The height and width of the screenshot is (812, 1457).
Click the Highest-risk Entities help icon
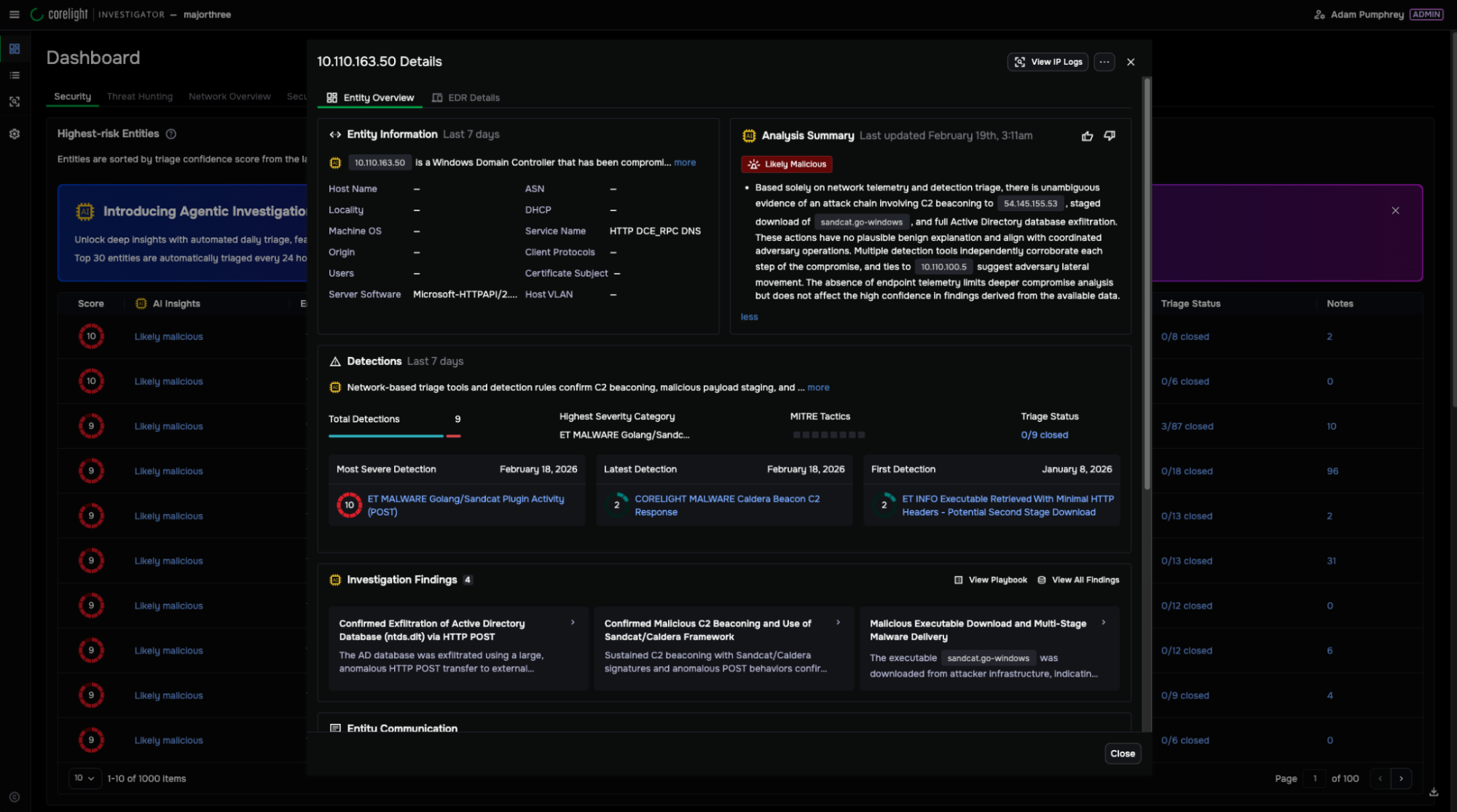[171, 134]
